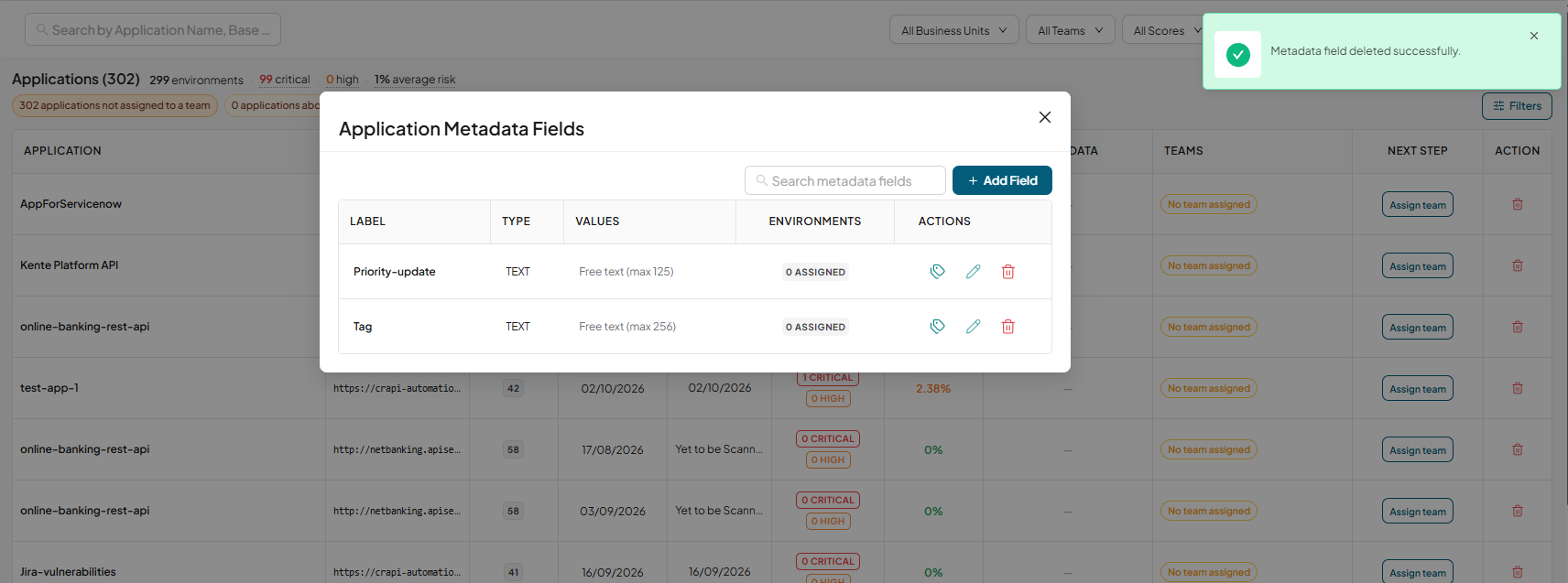Image resolution: width=1568 pixels, height=583 pixels.
Task: Open All Teams dropdown
Action: (x=1070, y=30)
